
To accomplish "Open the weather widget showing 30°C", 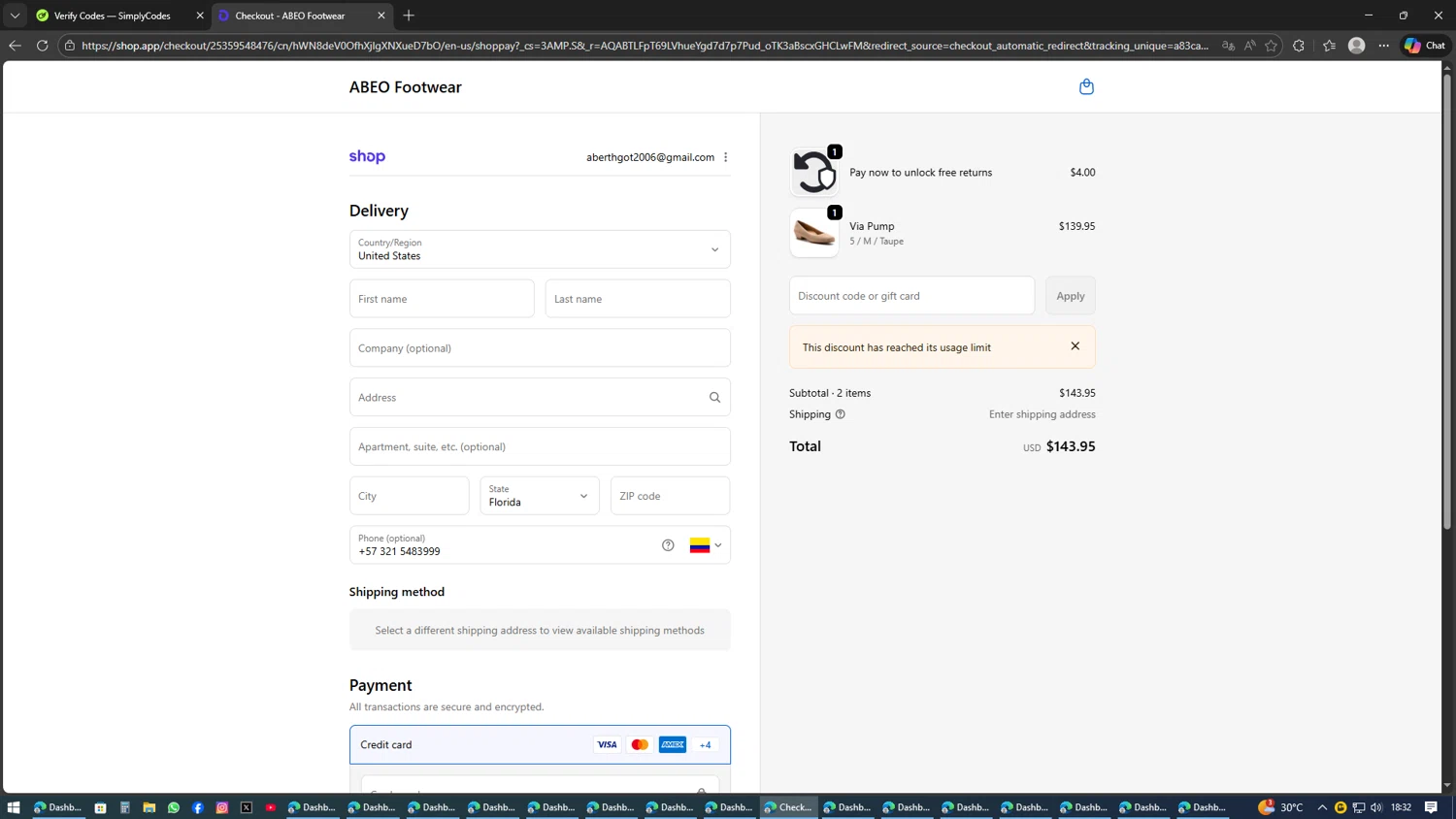I will click(1280, 807).
